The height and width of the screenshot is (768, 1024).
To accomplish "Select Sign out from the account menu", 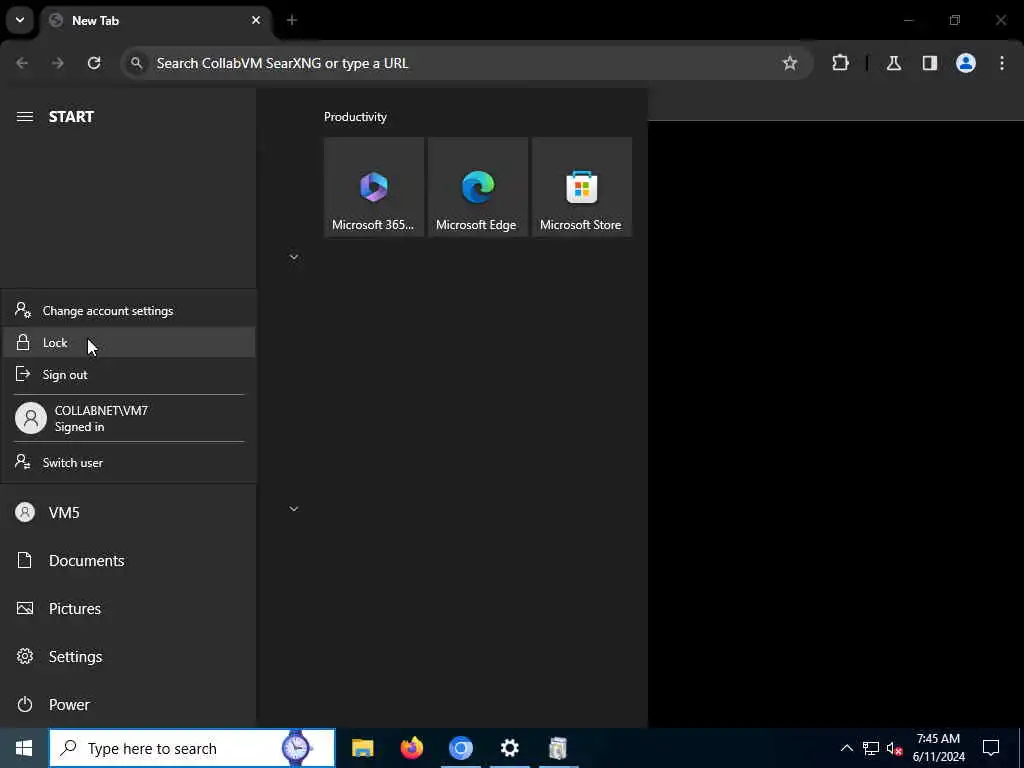I will coord(129,374).
